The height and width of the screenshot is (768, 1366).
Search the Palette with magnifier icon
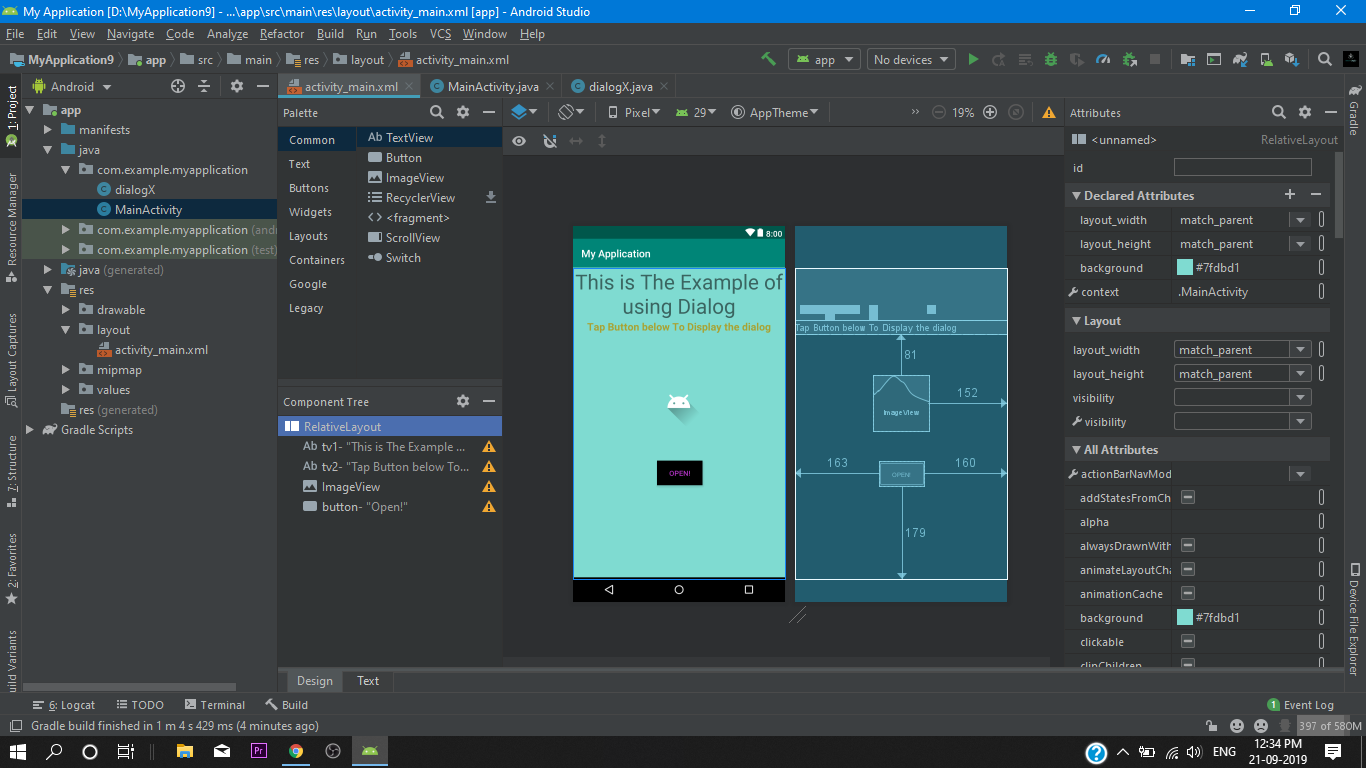tap(437, 113)
